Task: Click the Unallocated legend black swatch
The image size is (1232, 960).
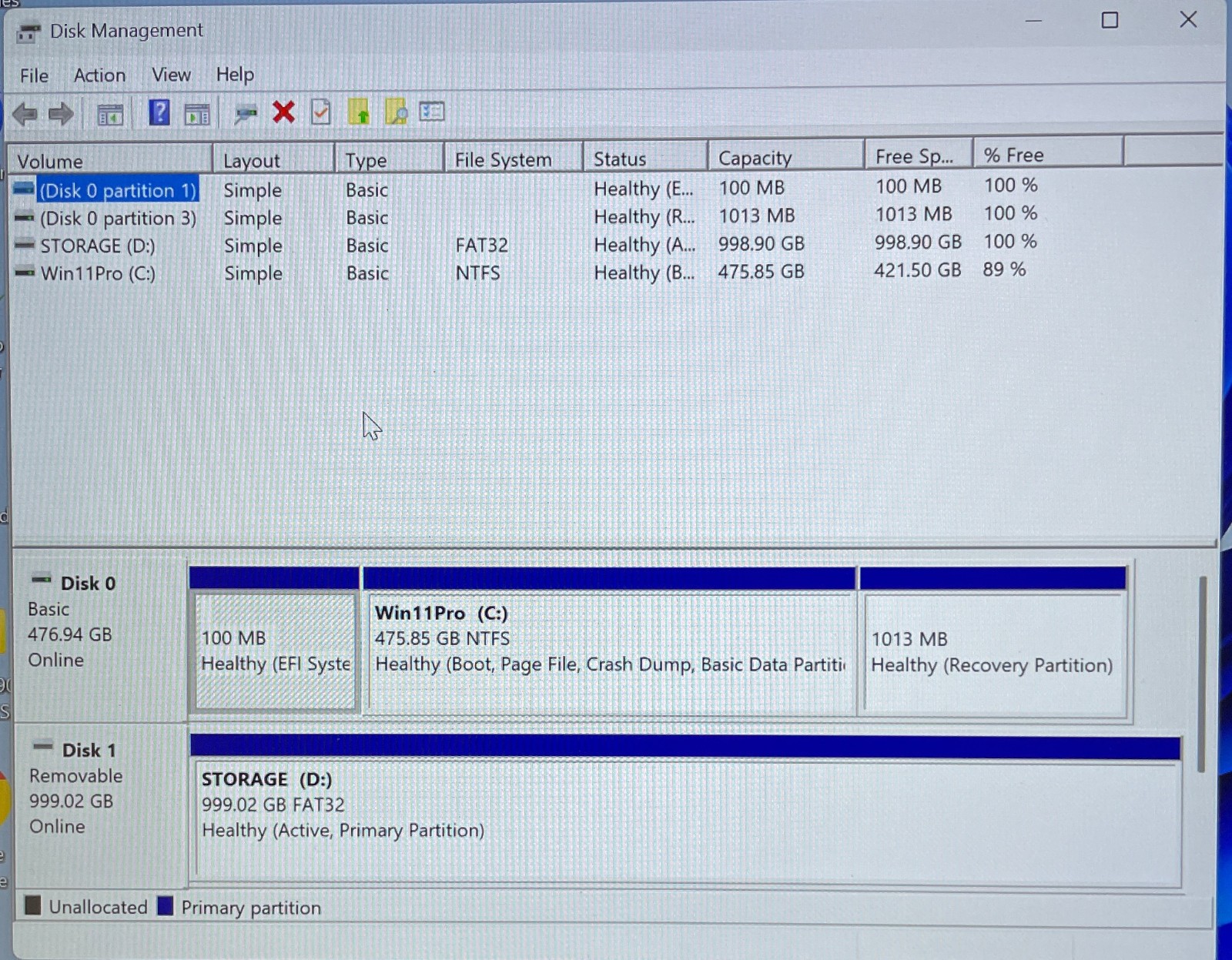Action: click(32, 905)
